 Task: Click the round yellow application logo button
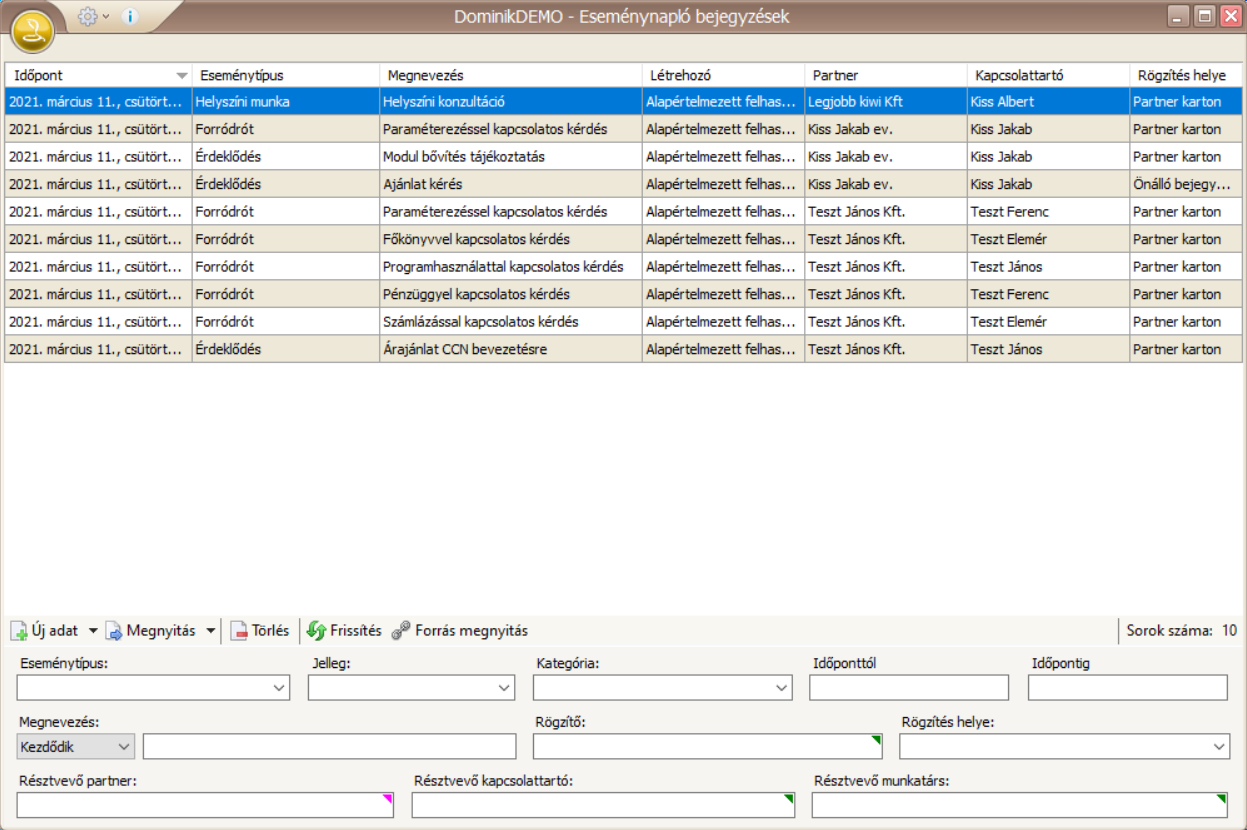click(32, 31)
